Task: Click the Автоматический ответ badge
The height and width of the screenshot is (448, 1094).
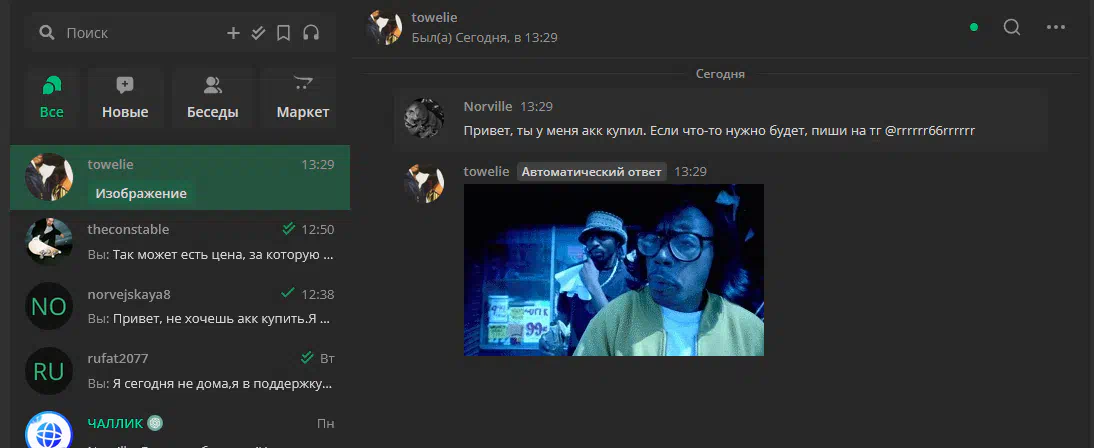Action: [x=592, y=172]
